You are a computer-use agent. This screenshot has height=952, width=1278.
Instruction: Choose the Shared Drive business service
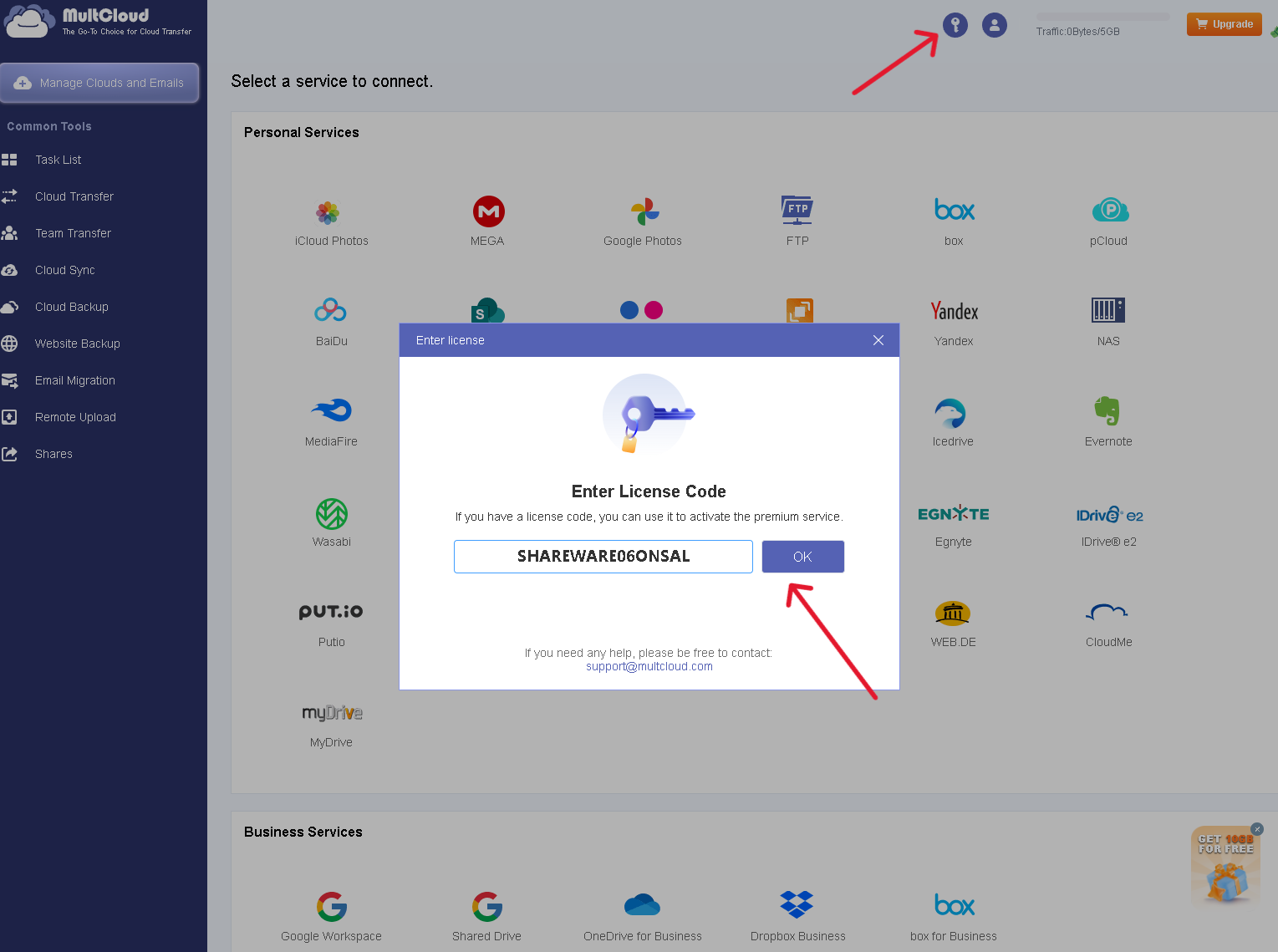(487, 907)
